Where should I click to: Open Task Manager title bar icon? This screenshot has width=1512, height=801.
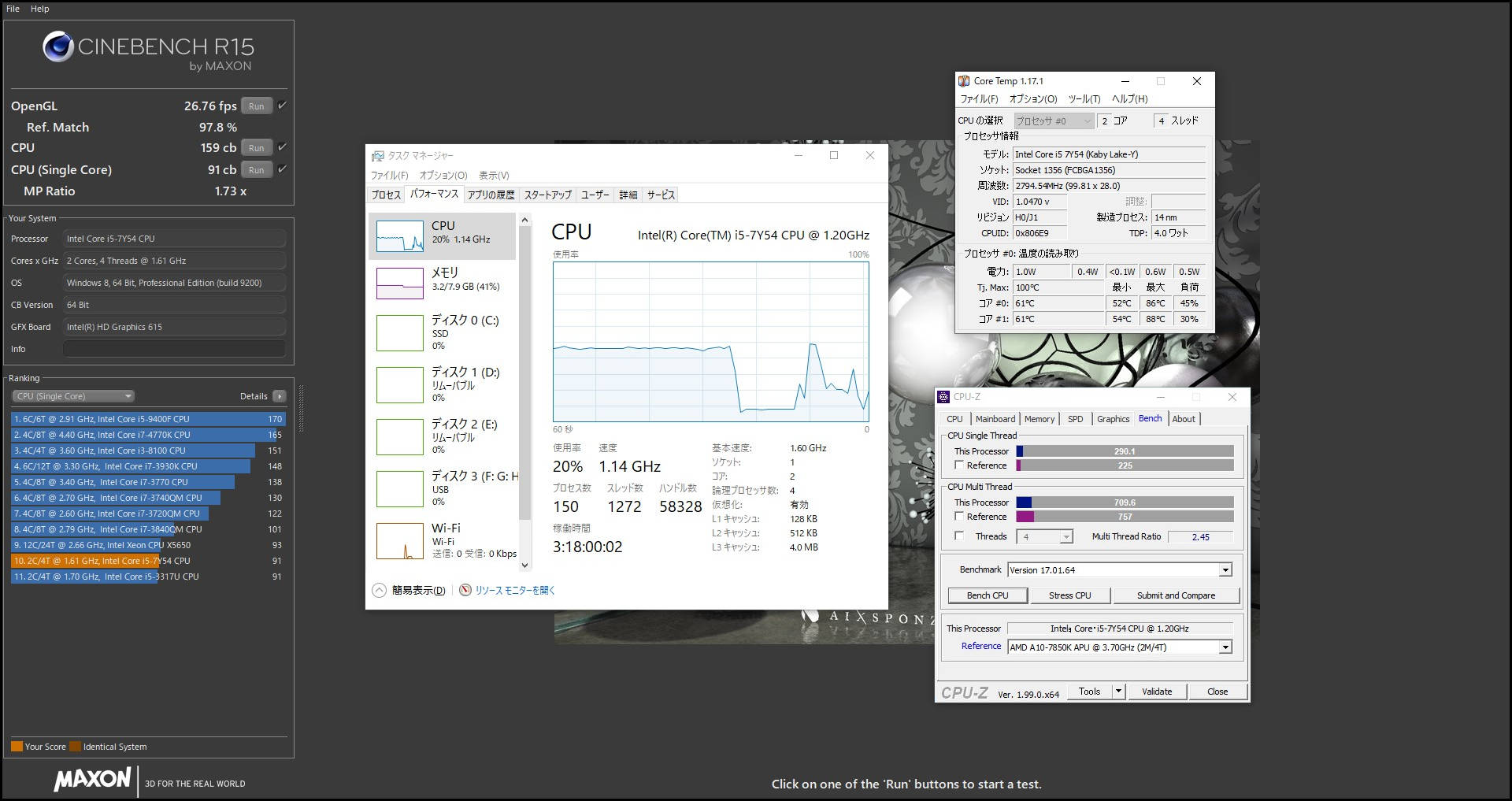(378, 156)
